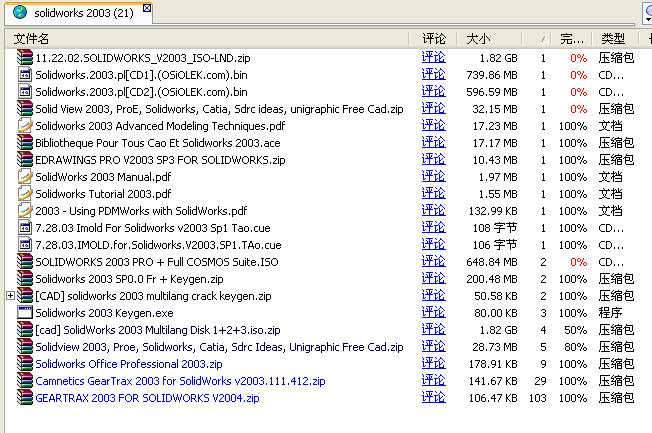Select file 2003 - Using PDMWorks with SolidWorks.pdf
652x433 pixels.
click(x=141, y=211)
